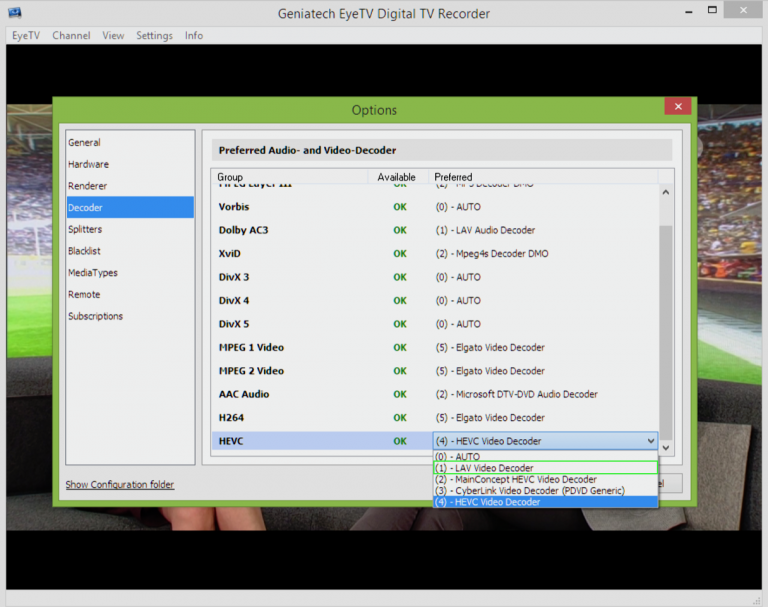Click the Available column header
The image size is (768, 607).
click(x=397, y=177)
